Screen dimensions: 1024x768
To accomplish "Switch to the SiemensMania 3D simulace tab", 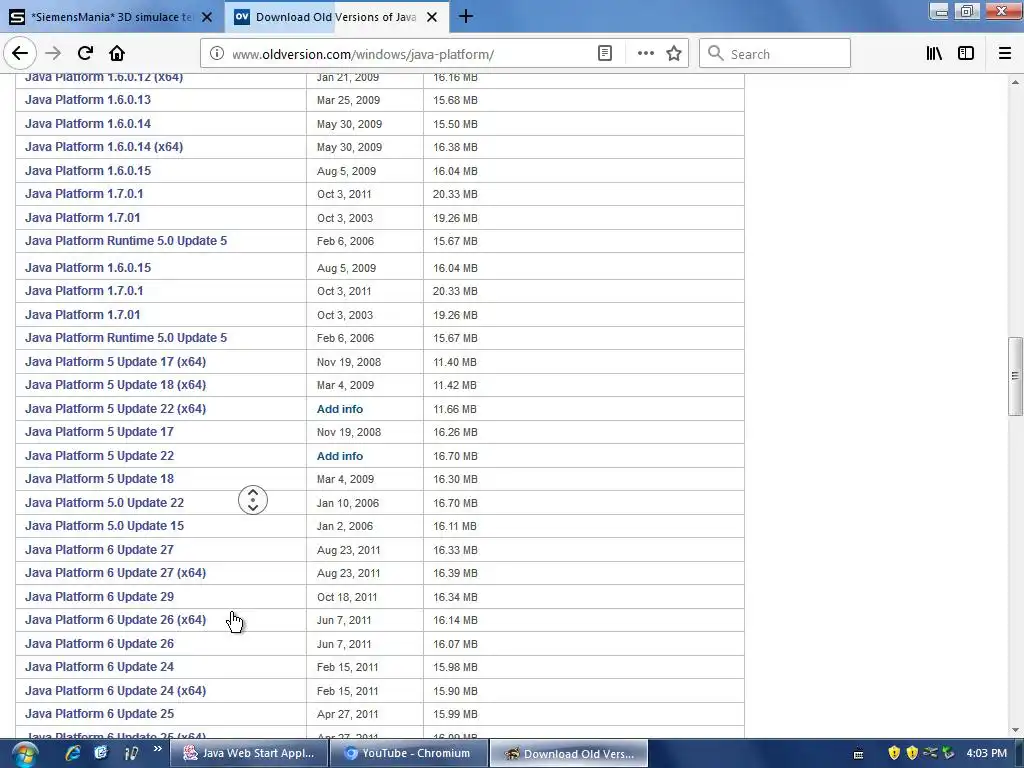I will pos(112,17).
